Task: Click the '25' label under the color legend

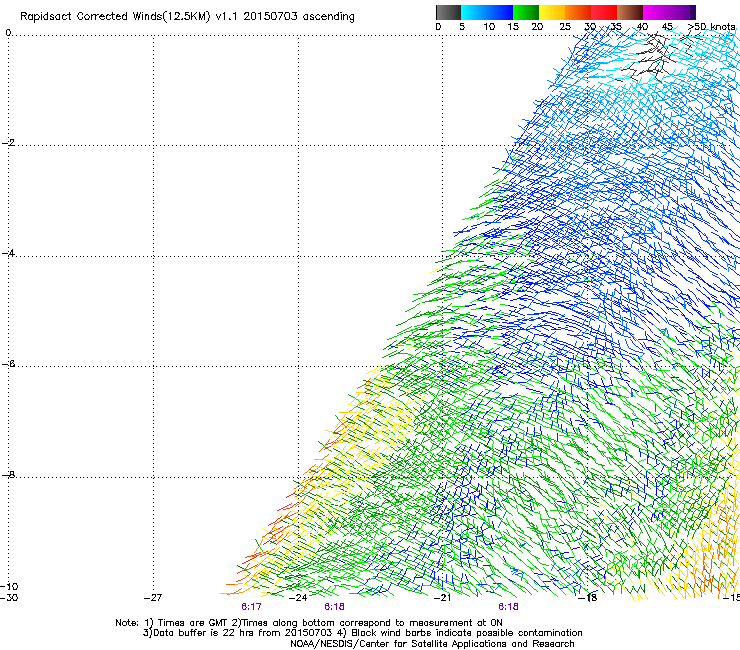Action: coord(565,27)
